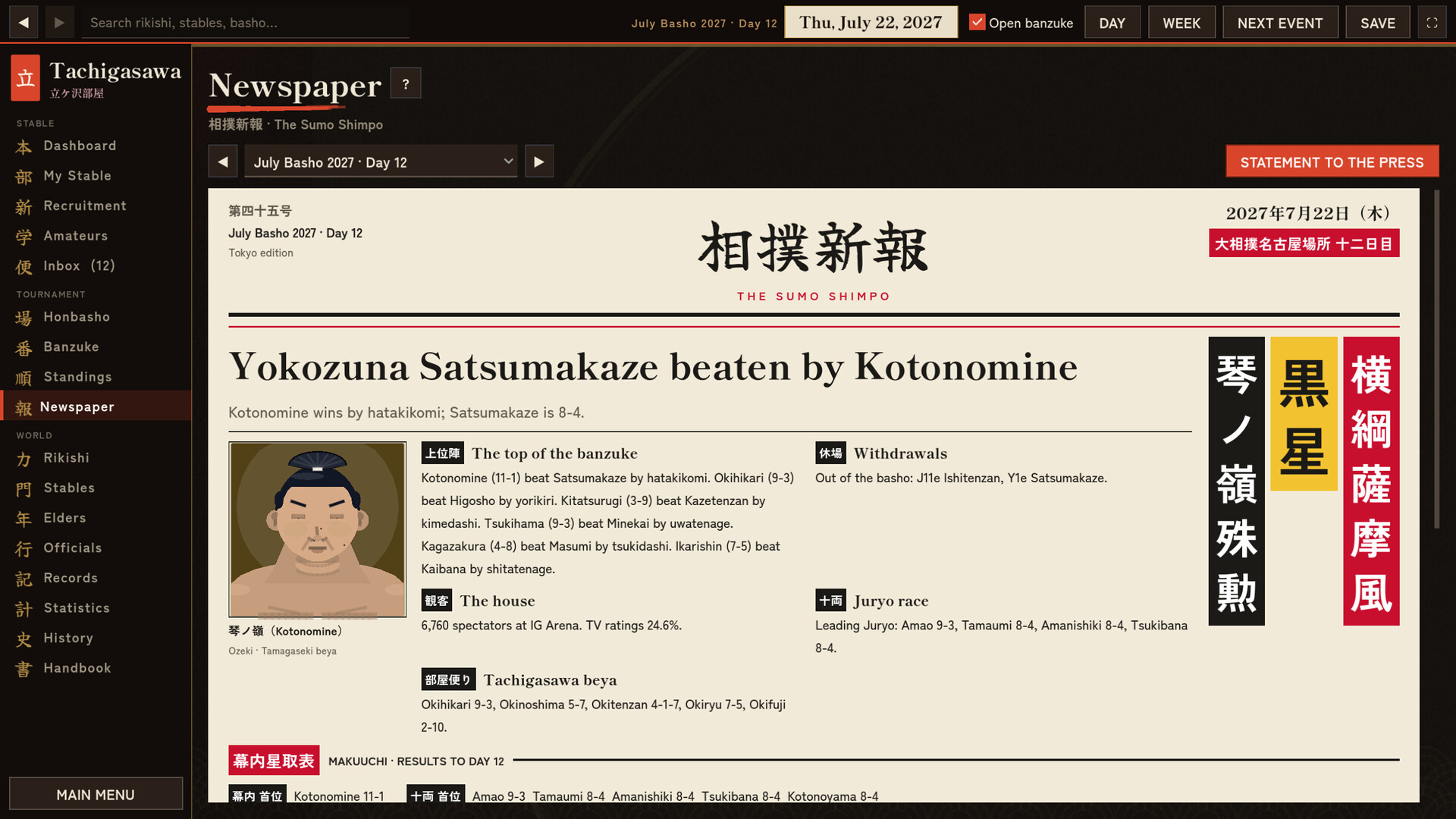Go to previous newspaper issue arrow
The width and height of the screenshot is (1456, 819).
tap(223, 161)
